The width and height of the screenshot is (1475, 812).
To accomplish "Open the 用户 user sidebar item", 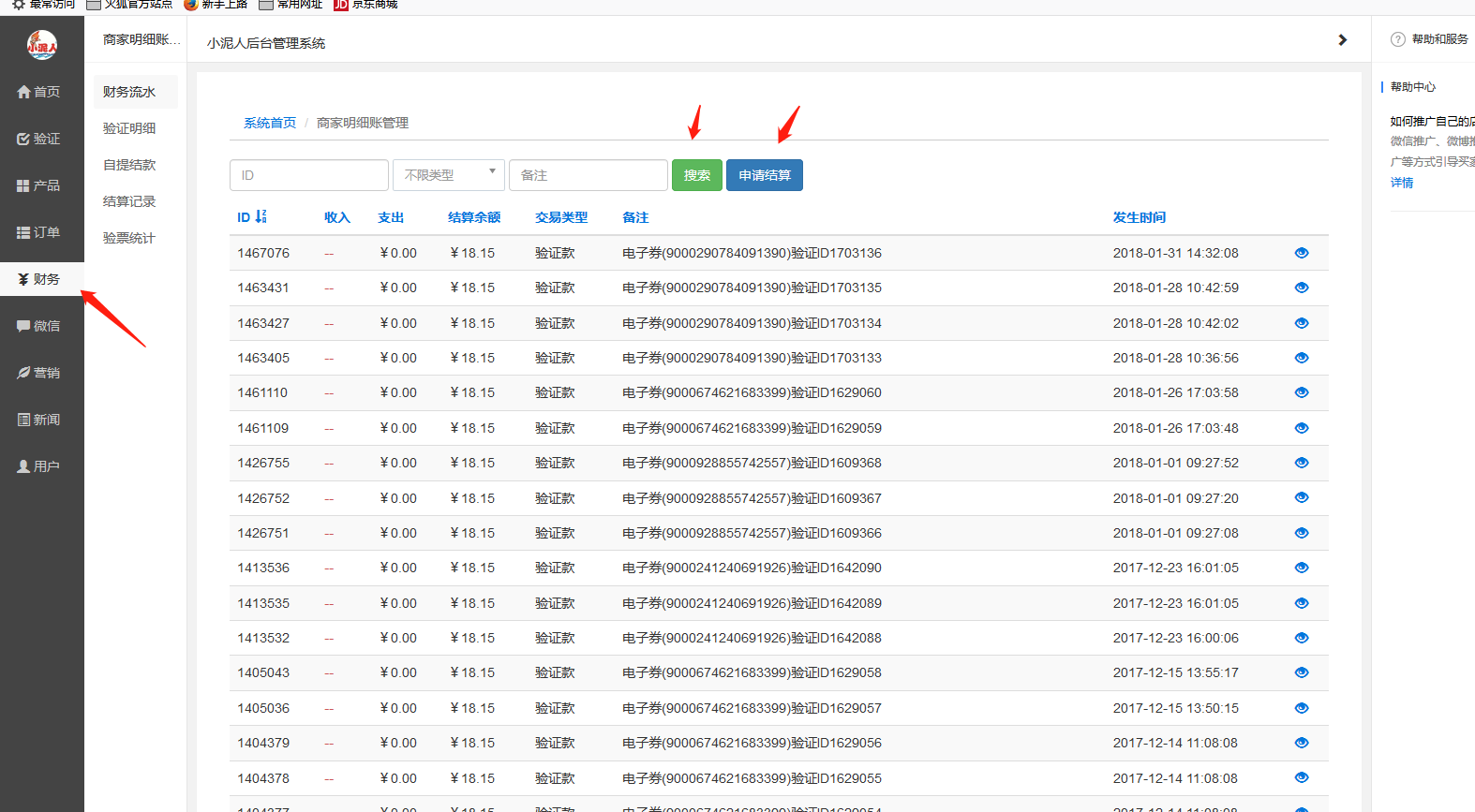I will [38, 466].
